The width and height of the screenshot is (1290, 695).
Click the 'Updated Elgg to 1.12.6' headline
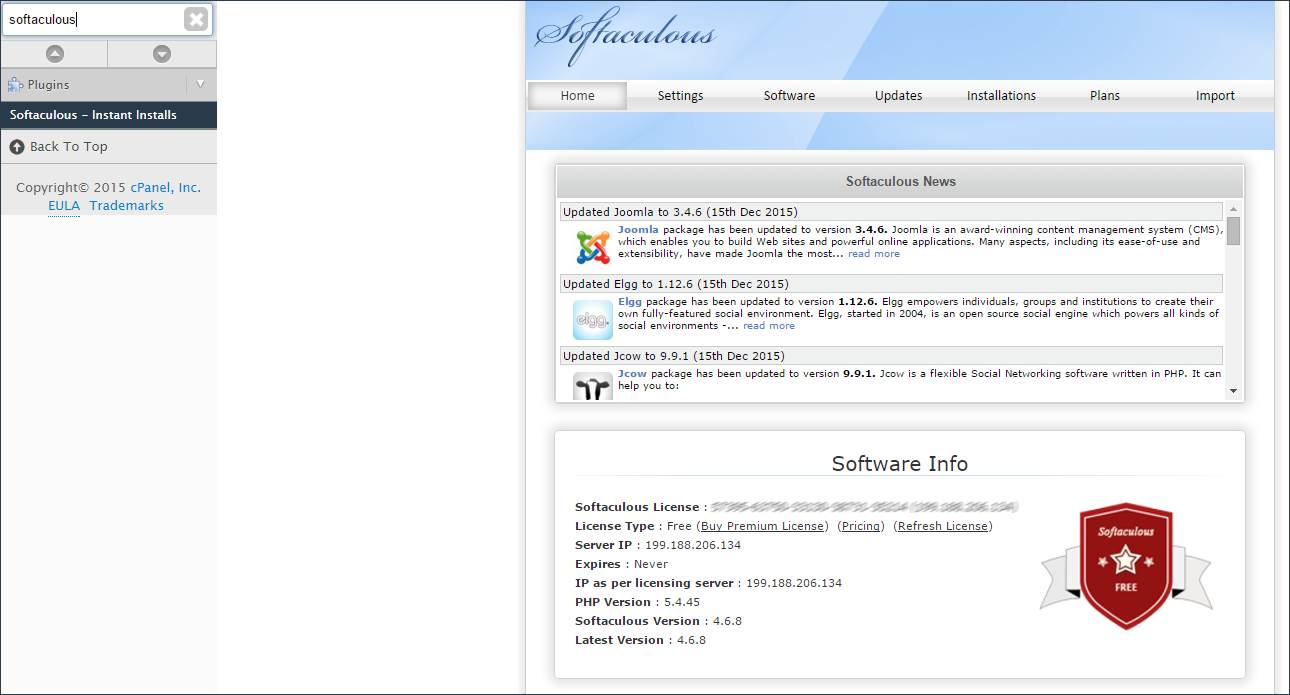pyautogui.click(x=676, y=284)
